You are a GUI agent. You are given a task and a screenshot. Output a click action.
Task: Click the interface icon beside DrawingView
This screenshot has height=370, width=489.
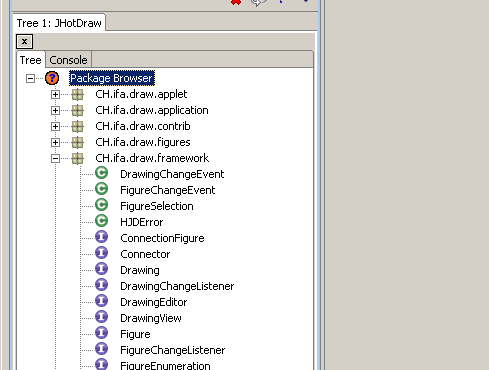tap(101, 317)
